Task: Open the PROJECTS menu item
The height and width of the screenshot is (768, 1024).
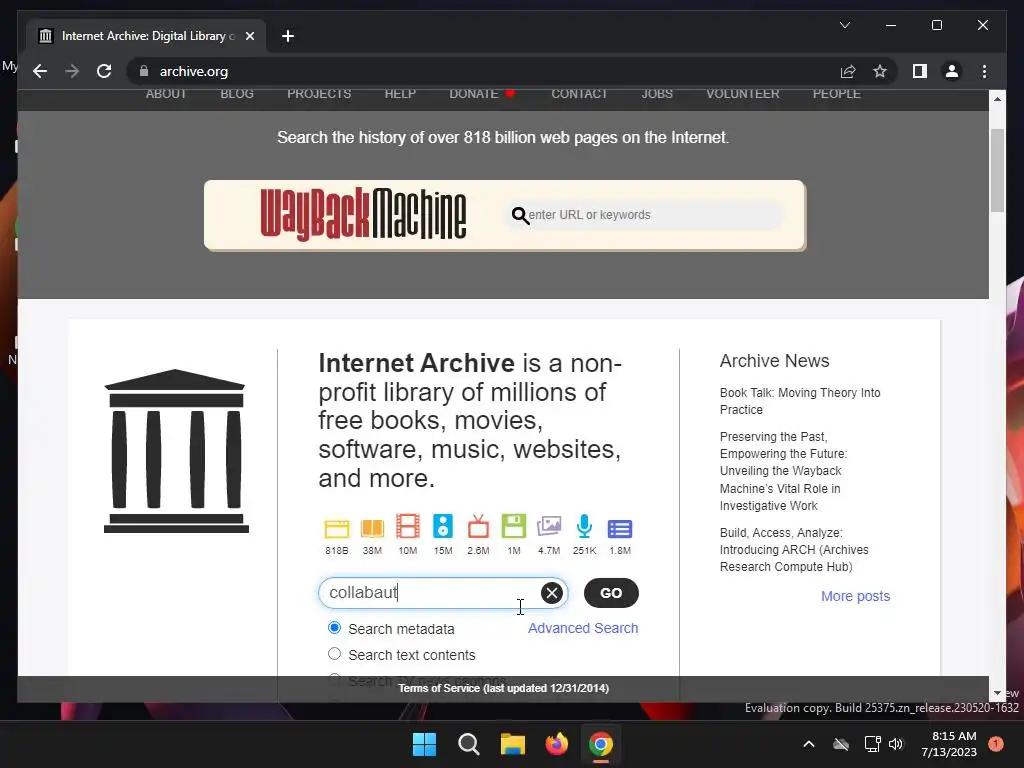Action: 319,94
